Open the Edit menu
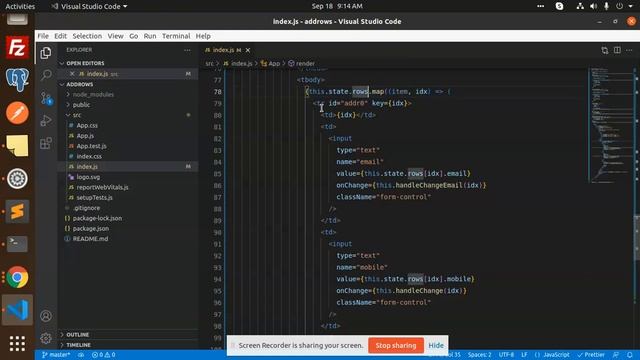Screen dimensions: 640x360 (x=60, y=36)
